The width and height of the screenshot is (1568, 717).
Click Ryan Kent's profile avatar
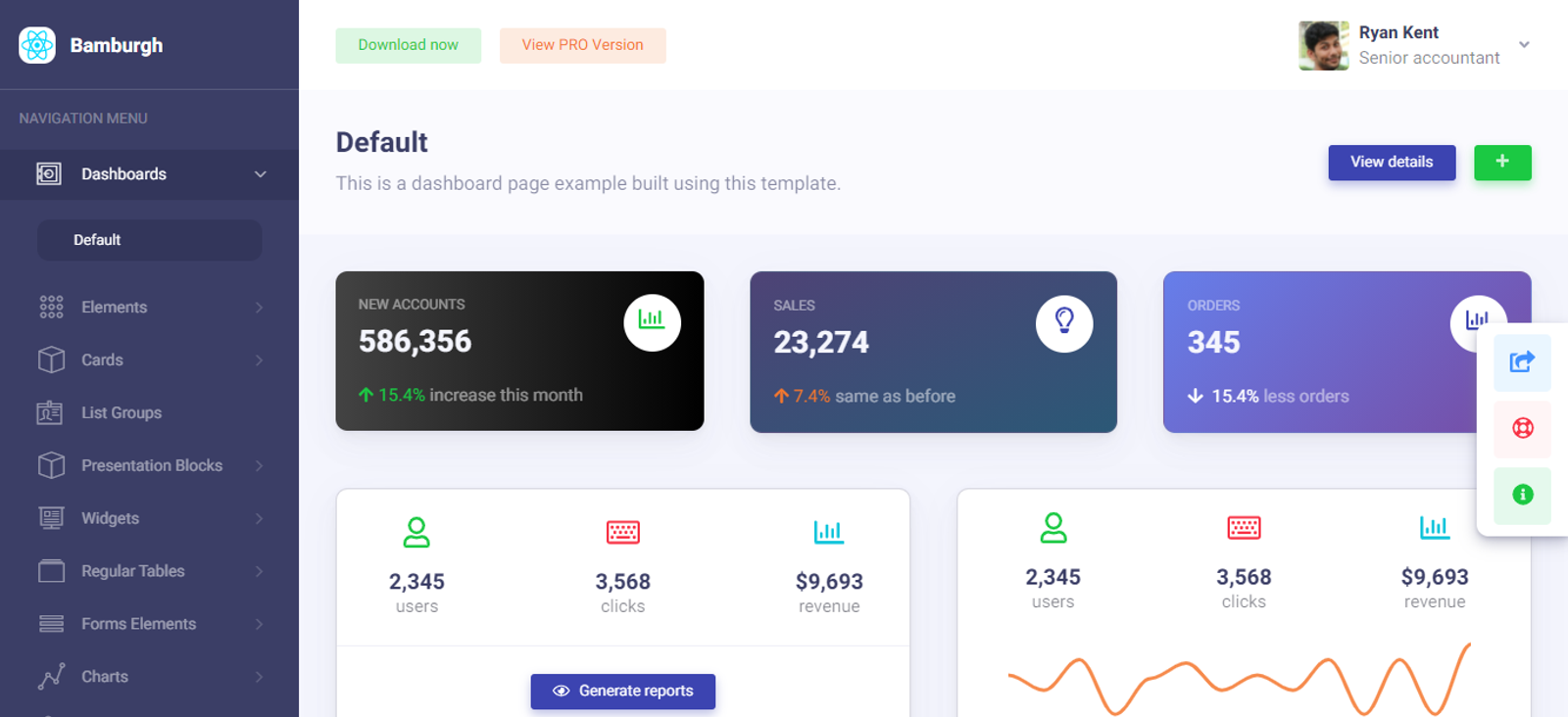(1324, 46)
